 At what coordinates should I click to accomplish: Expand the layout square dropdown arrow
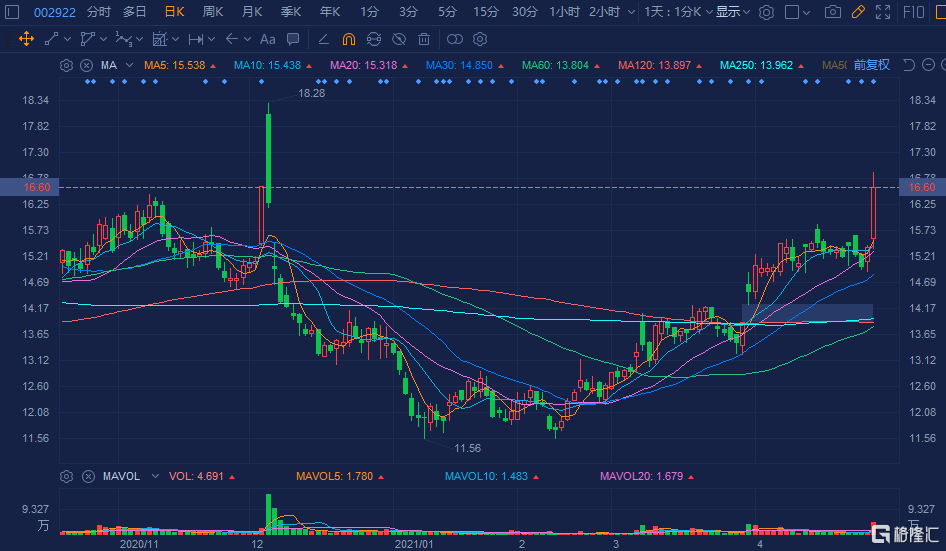[x=807, y=12]
